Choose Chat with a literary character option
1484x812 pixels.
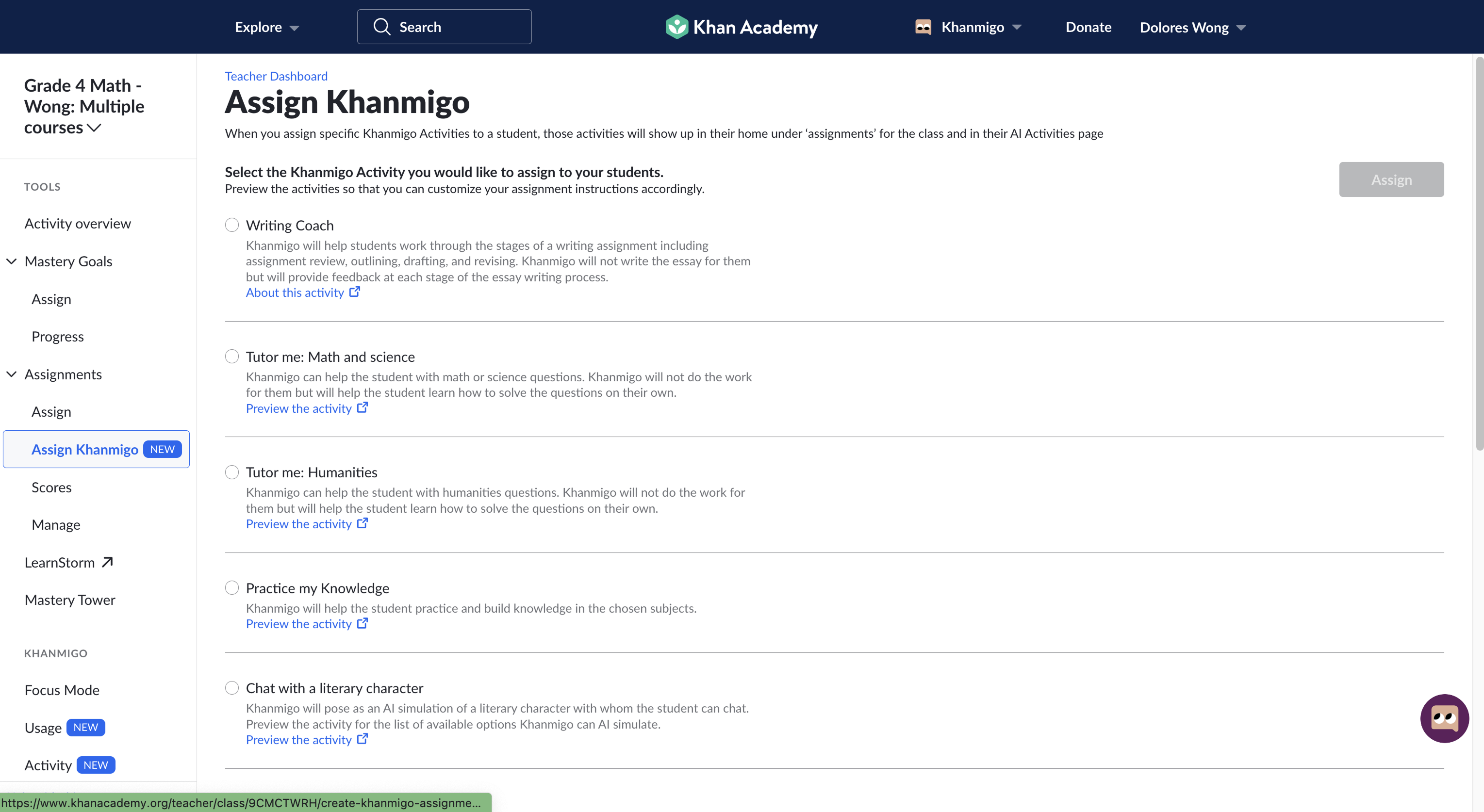231,688
